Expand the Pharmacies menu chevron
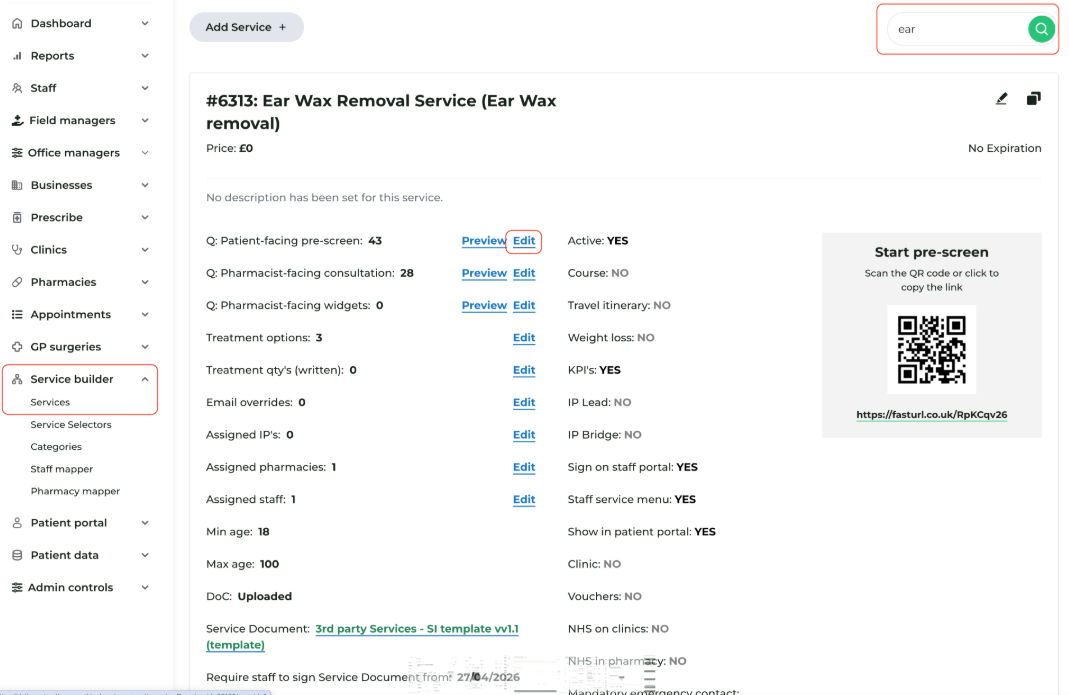 [x=145, y=282]
